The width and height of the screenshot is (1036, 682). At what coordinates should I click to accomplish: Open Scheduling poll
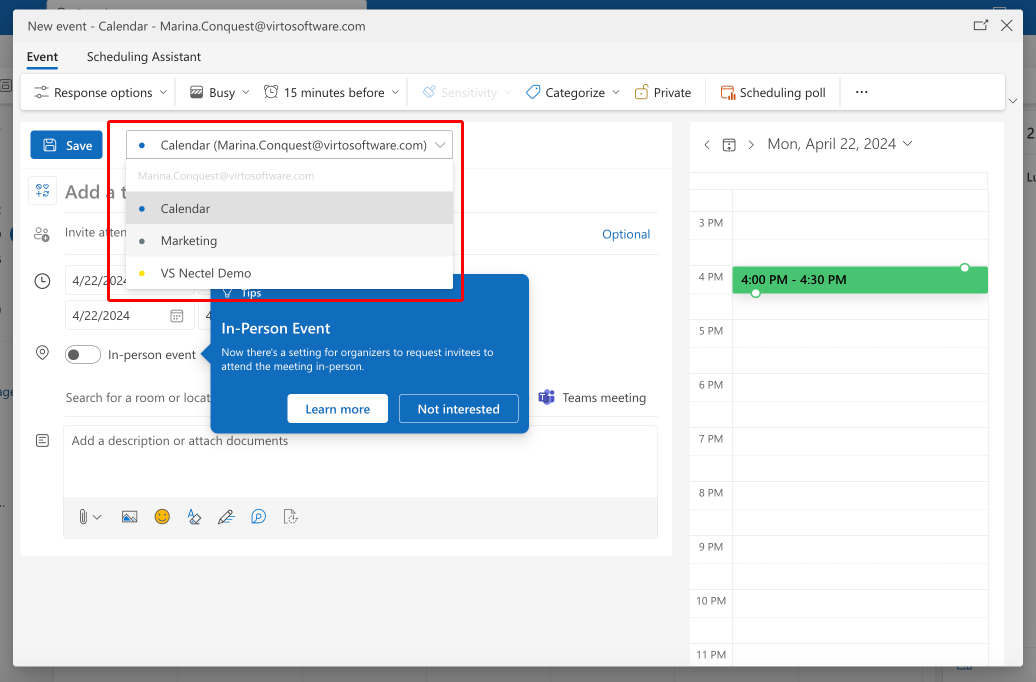pos(773,93)
